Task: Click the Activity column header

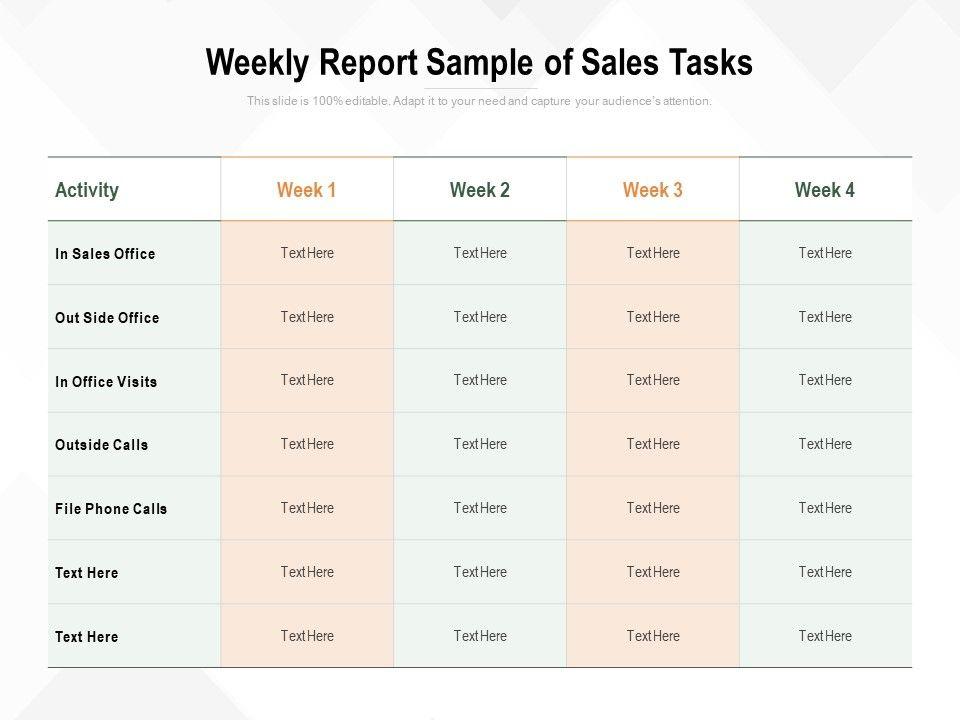Action: pyautogui.click(x=87, y=190)
